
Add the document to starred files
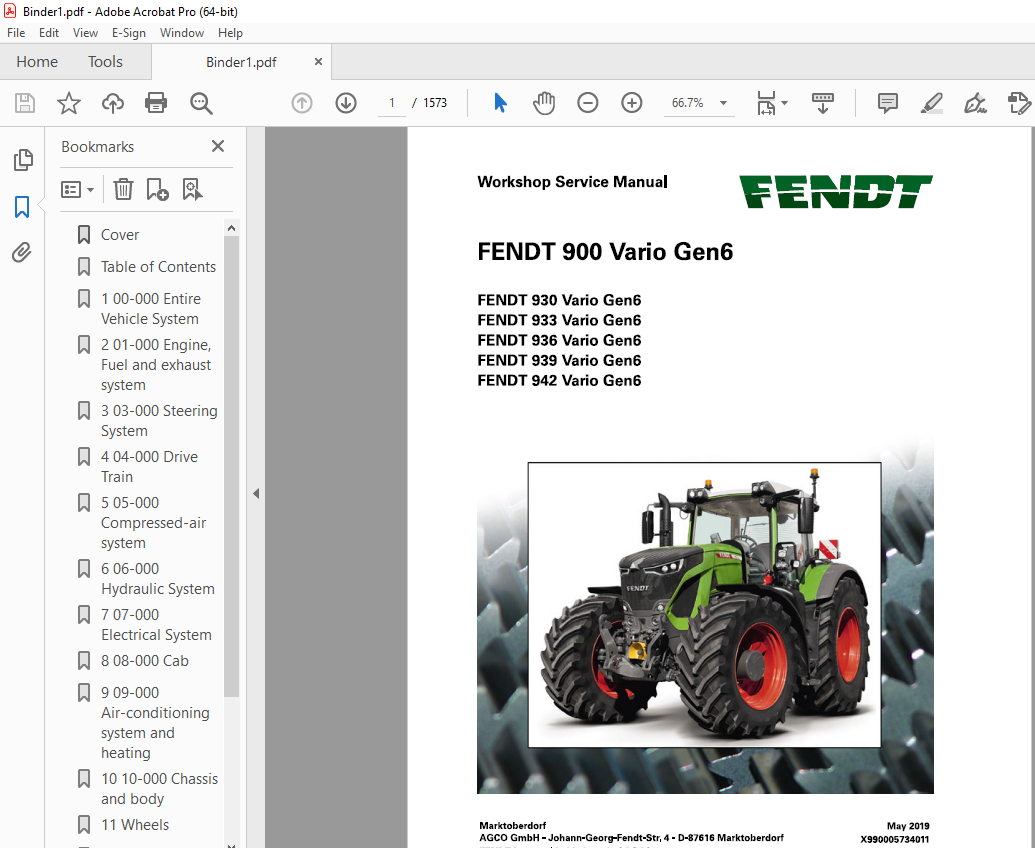pos(69,103)
